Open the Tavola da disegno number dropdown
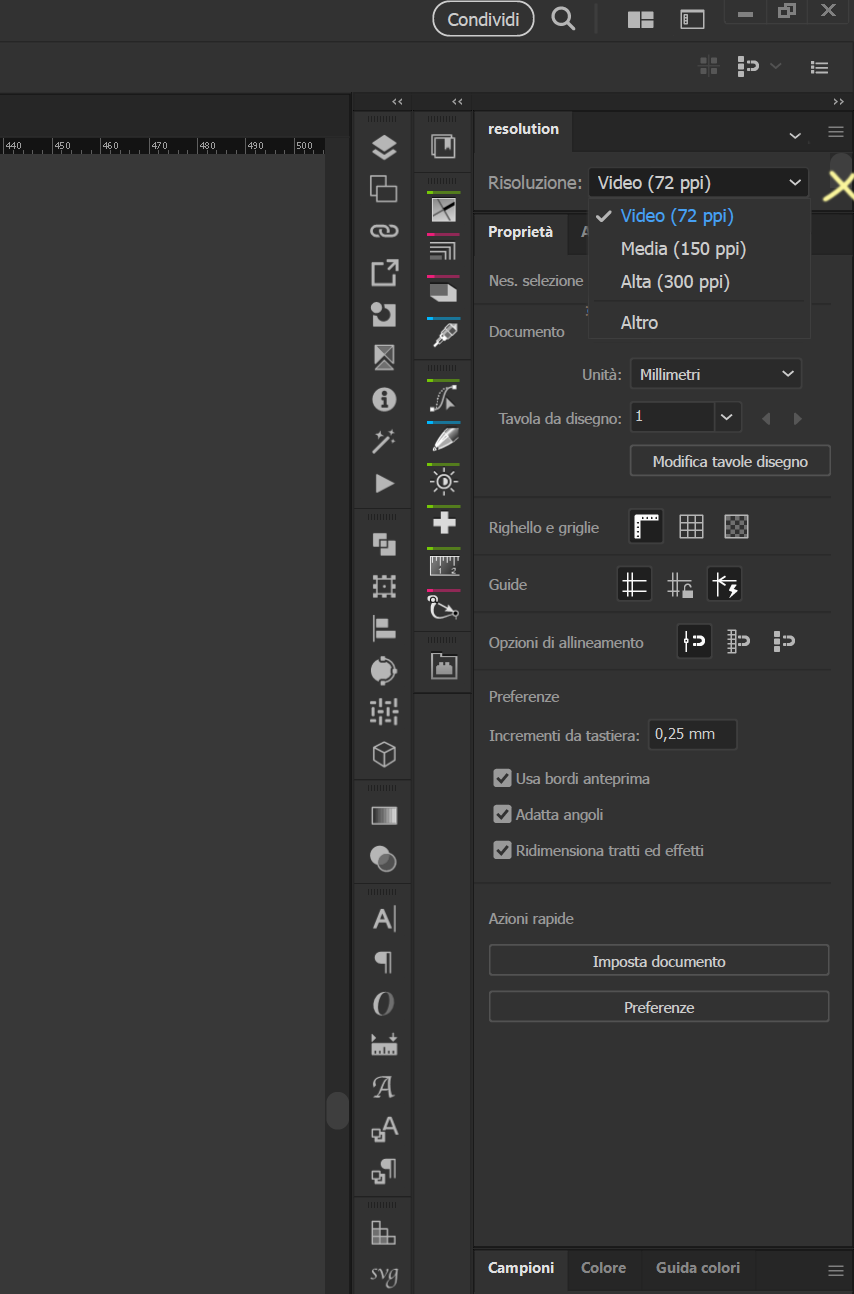 (x=727, y=417)
